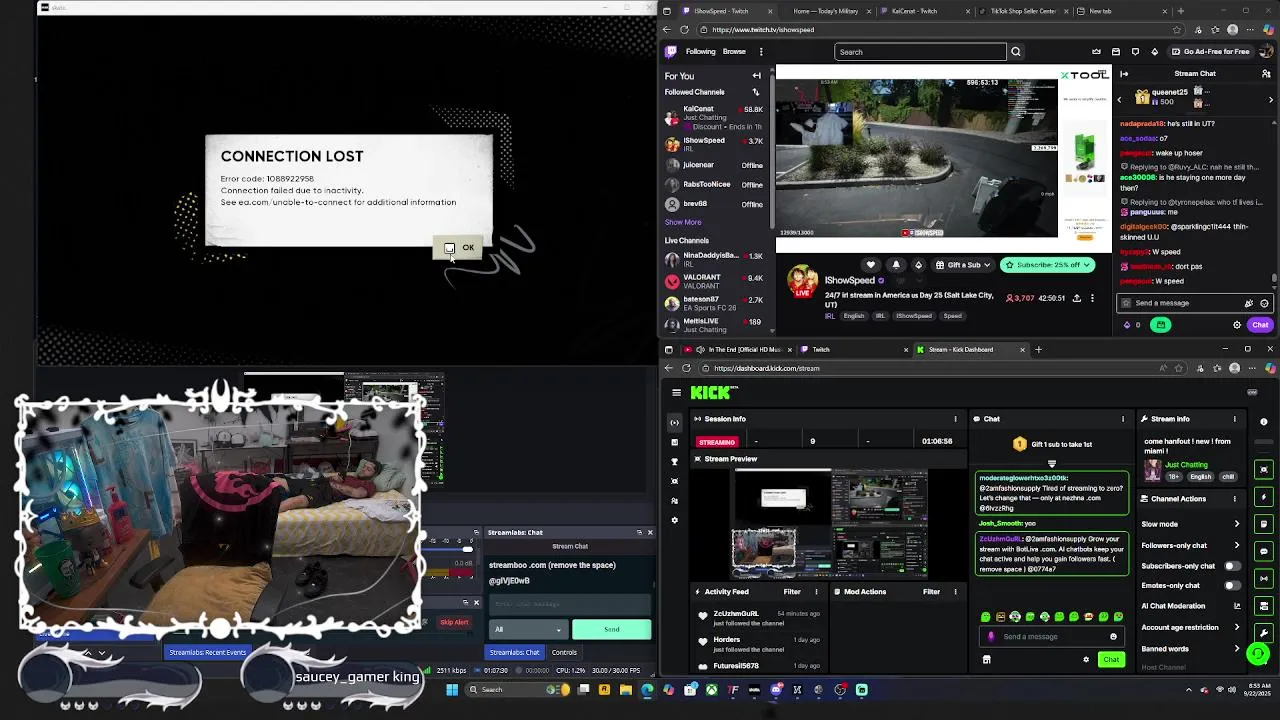The height and width of the screenshot is (720, 1280).
Task: Click the red Skip Alert button
Action: click(x=454, y=623)
